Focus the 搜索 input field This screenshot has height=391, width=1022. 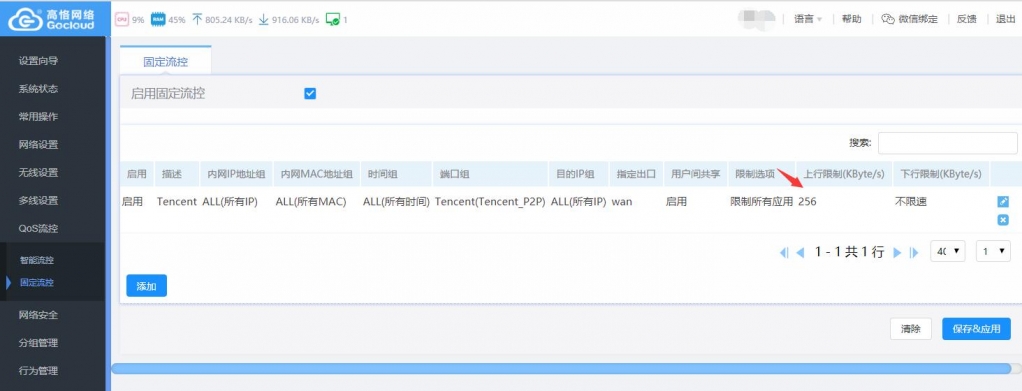pyautogui.click(x=947, y=143)
